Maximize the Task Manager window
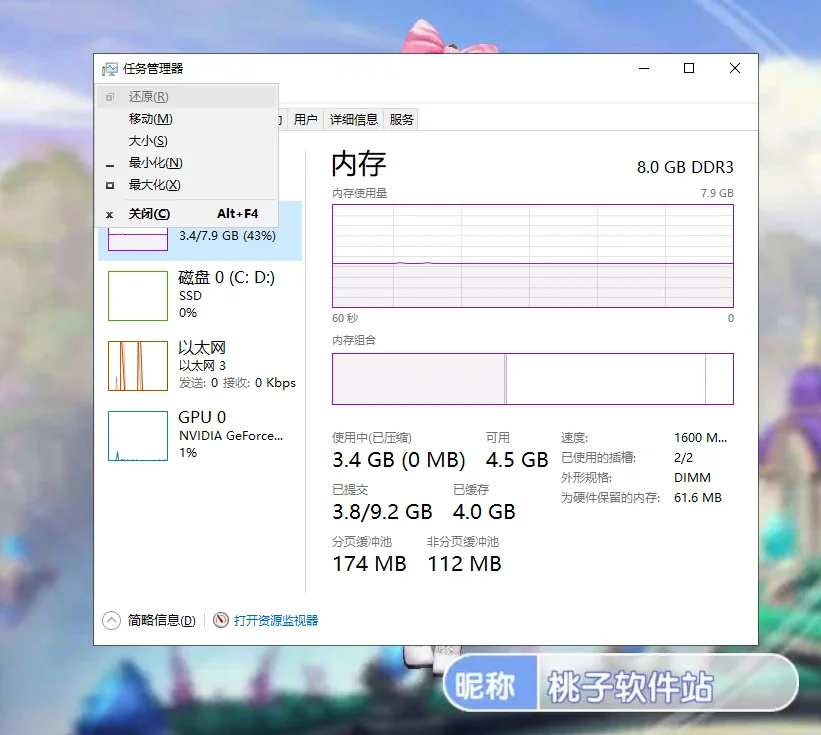 689,69
